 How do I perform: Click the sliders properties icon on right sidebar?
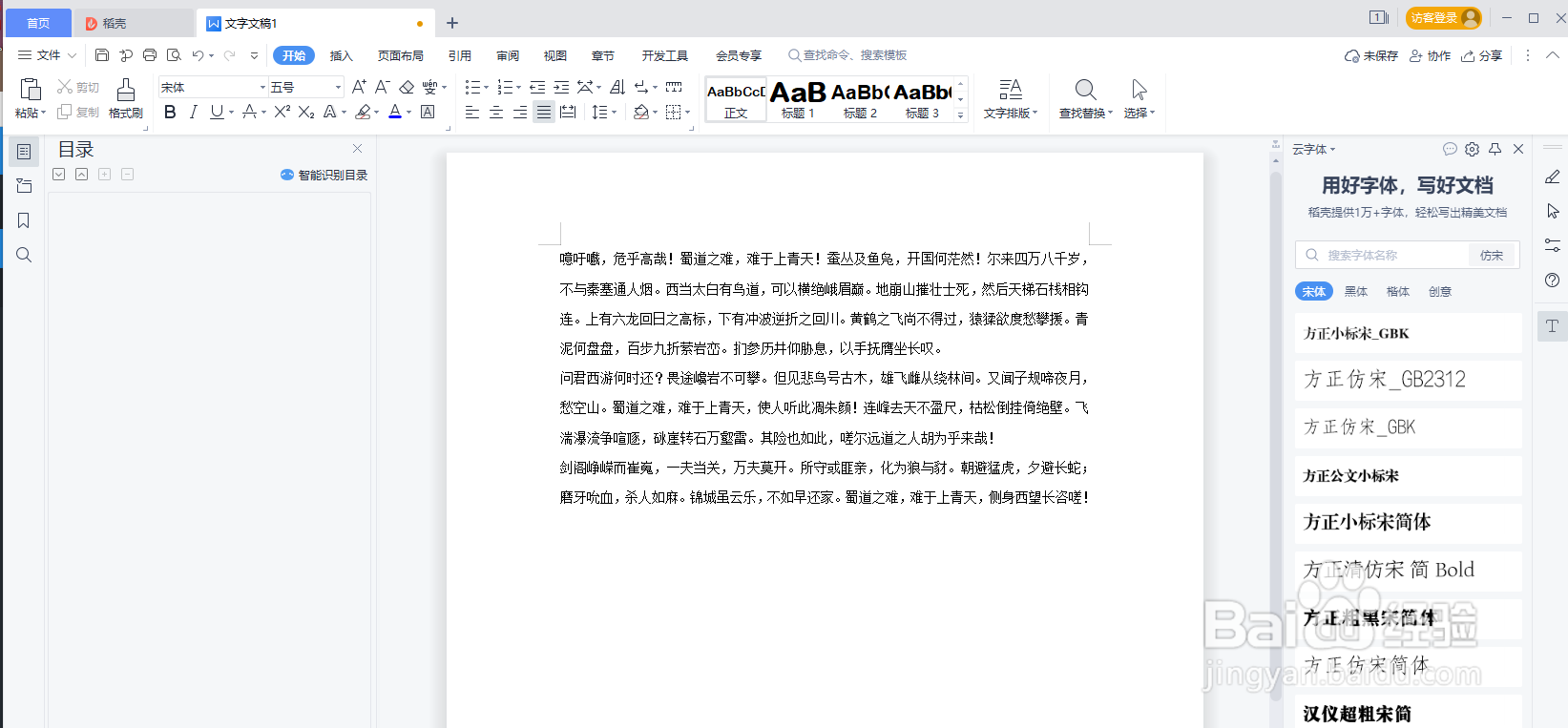pos(1553,245)
